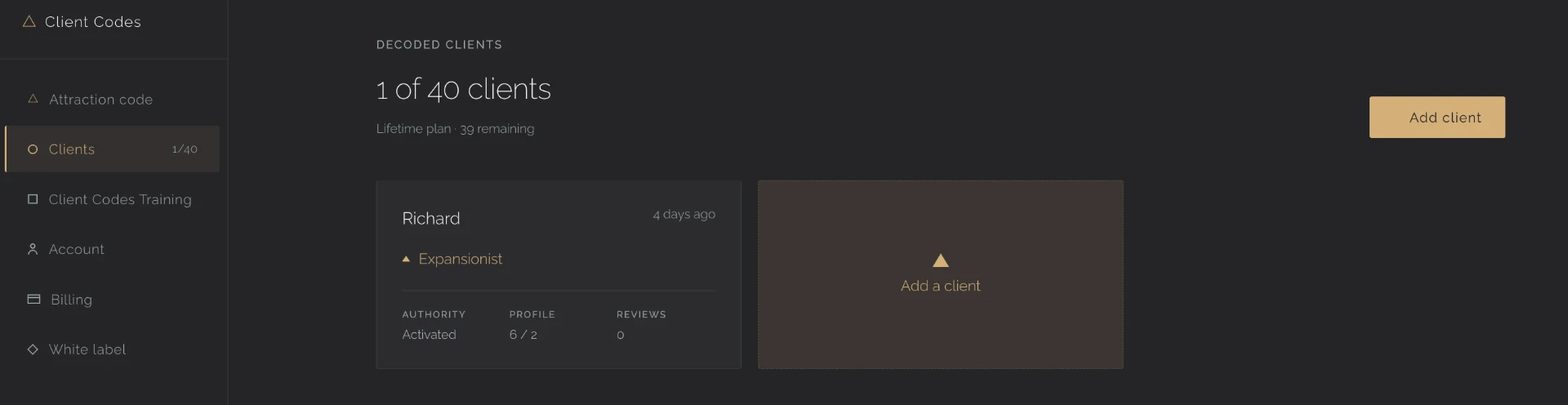Click the diamond icon beside White label
The width and height of the screenshot is (1568, 405).
tap(33, 349)
